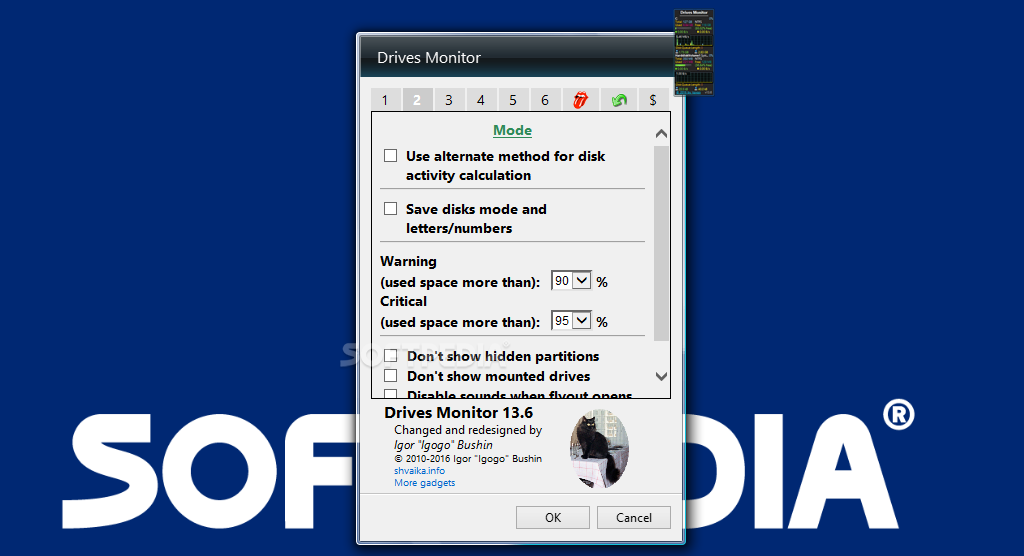
Task: Open settings tab 4
Action: coord(481,100)
